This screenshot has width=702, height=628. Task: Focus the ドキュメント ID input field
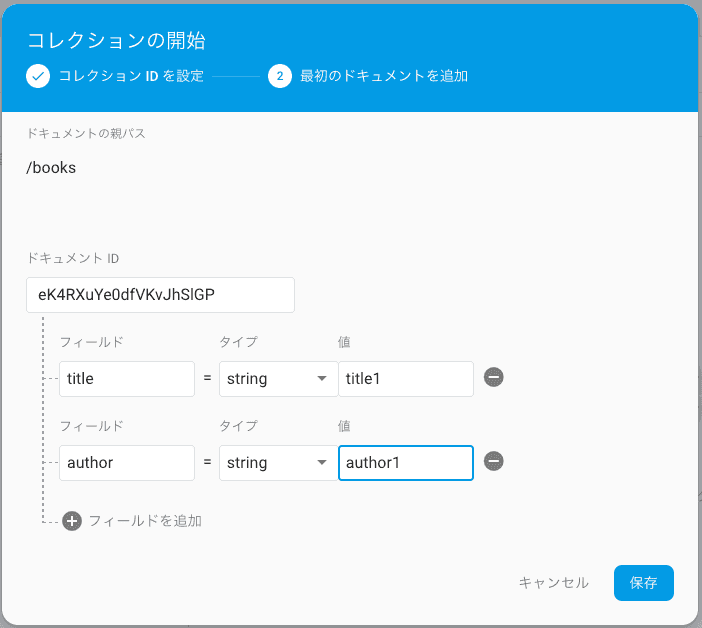click(x=160, y=295)
